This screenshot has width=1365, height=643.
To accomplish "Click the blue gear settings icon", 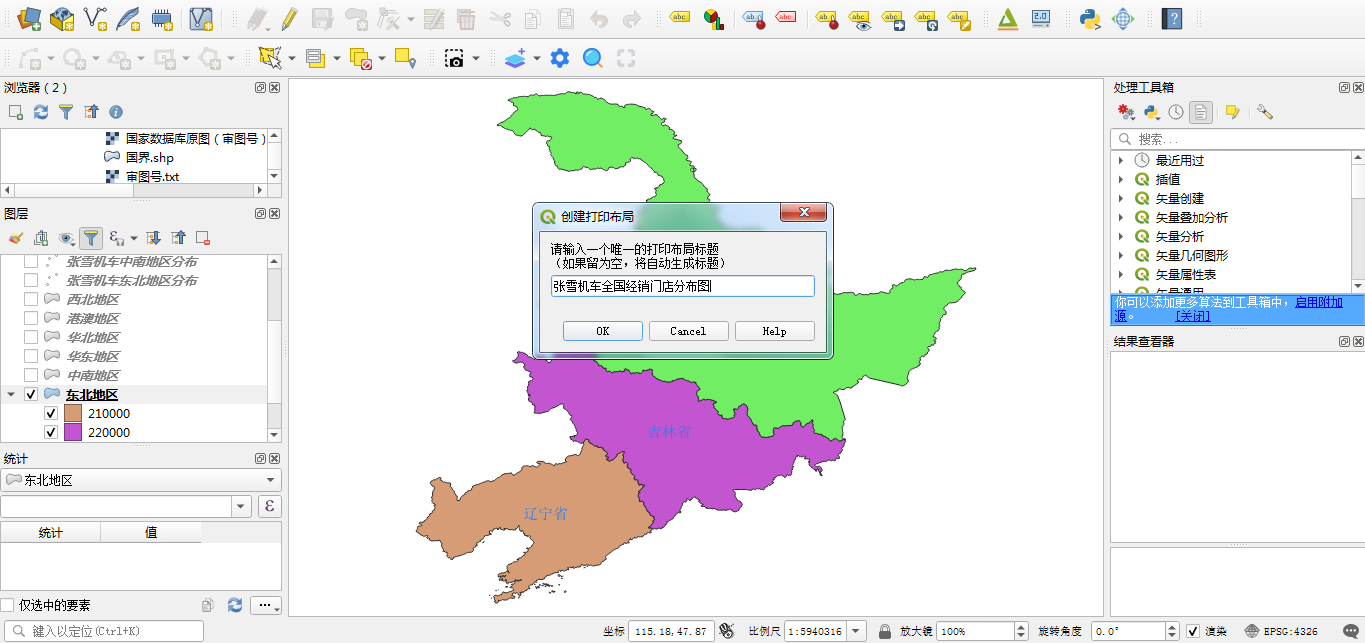I will click(x=560, y=58).
